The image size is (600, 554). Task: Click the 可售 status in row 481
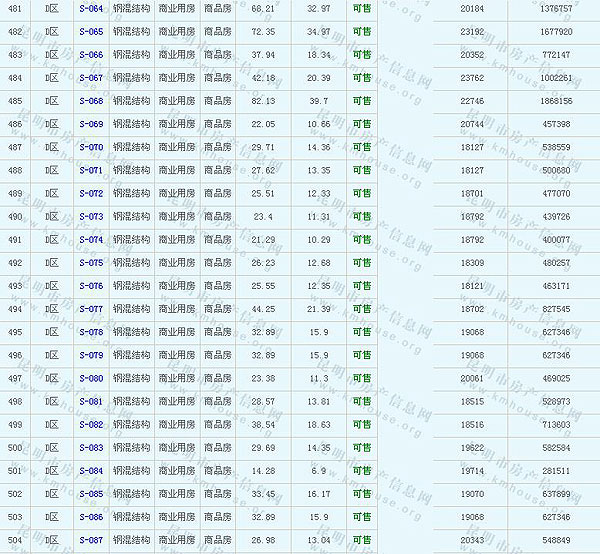361,8
